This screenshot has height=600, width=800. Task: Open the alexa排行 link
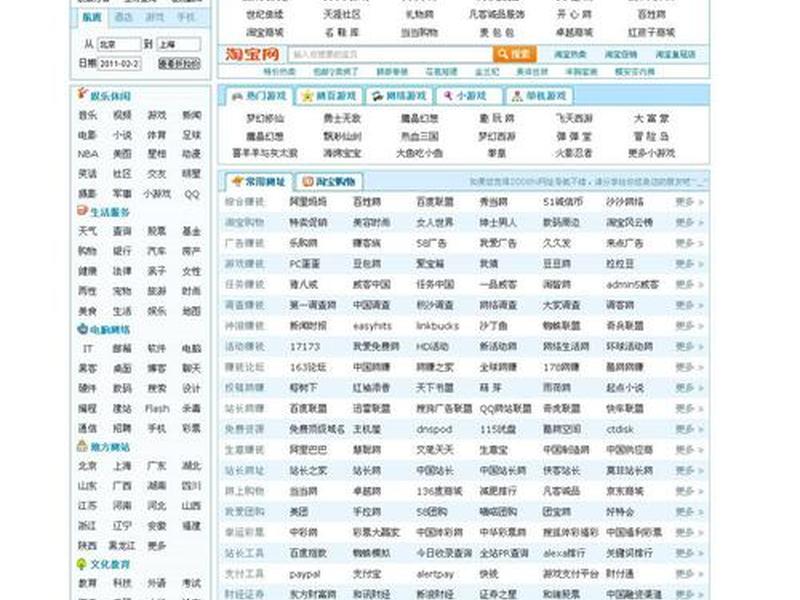pos(564,553)
